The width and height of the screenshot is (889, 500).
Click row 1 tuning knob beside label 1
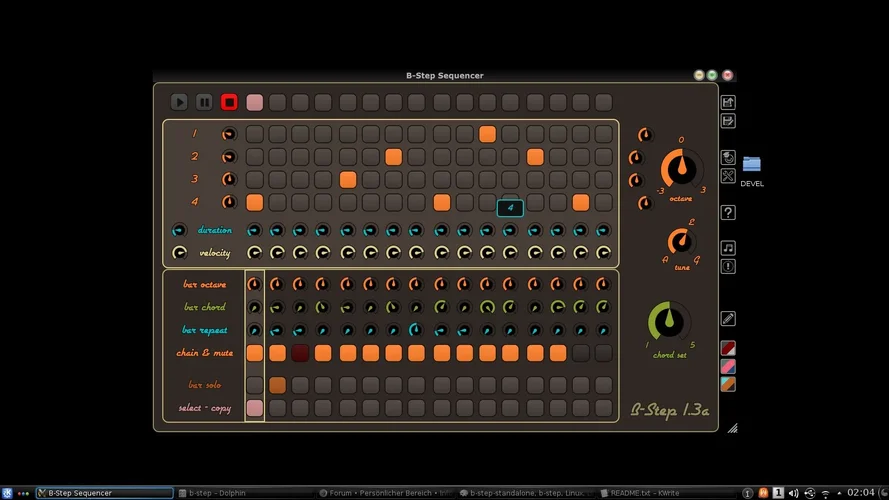228,134
